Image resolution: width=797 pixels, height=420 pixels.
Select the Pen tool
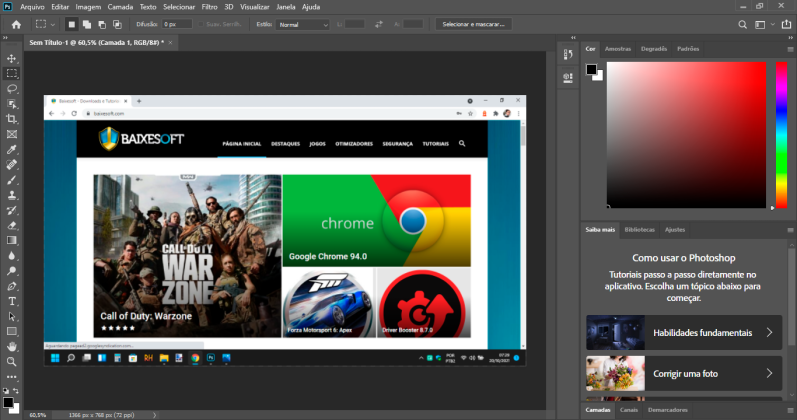tap(12, 286)
